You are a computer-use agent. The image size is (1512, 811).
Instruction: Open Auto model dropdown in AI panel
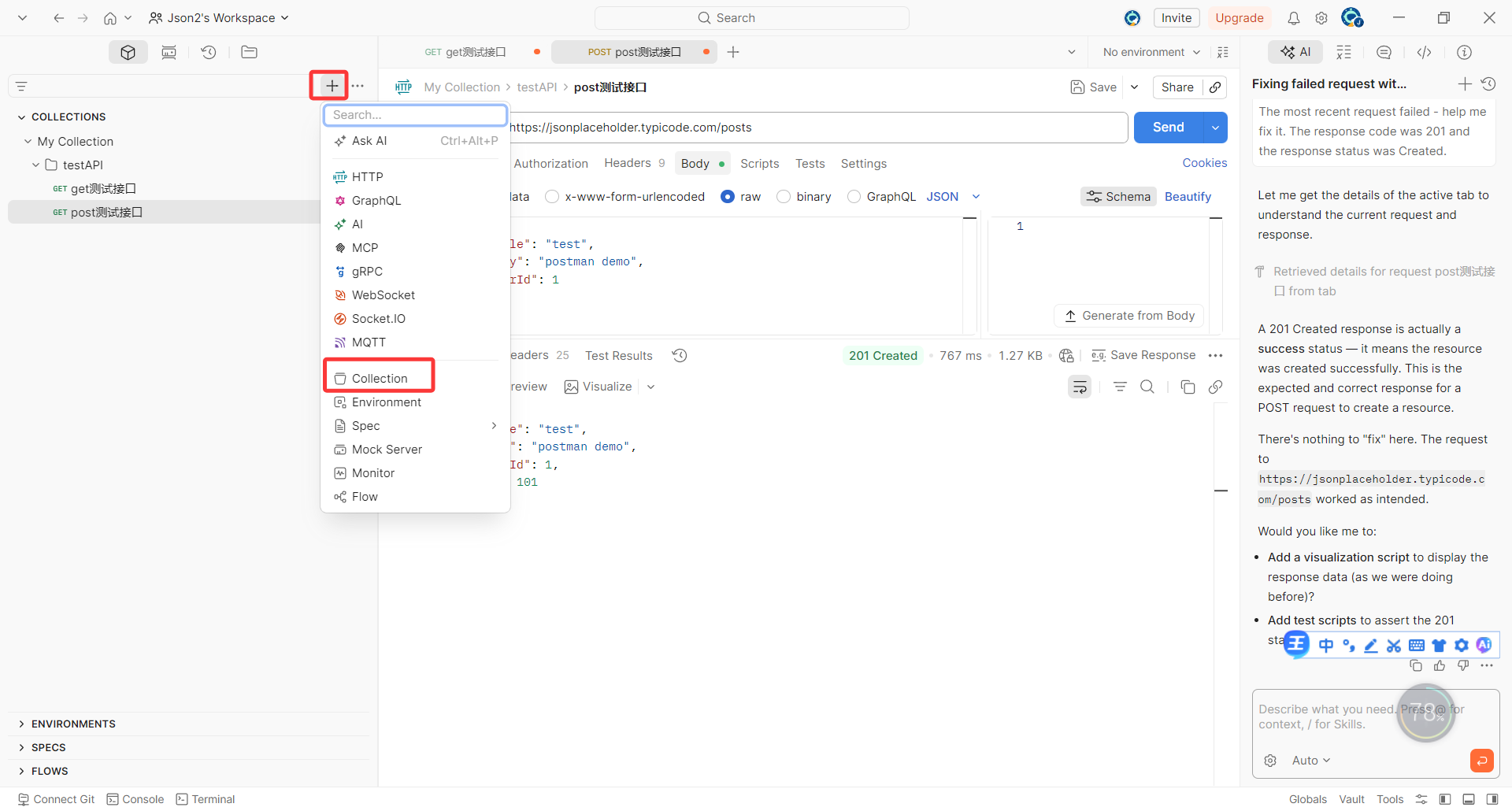click(1311, 761)
